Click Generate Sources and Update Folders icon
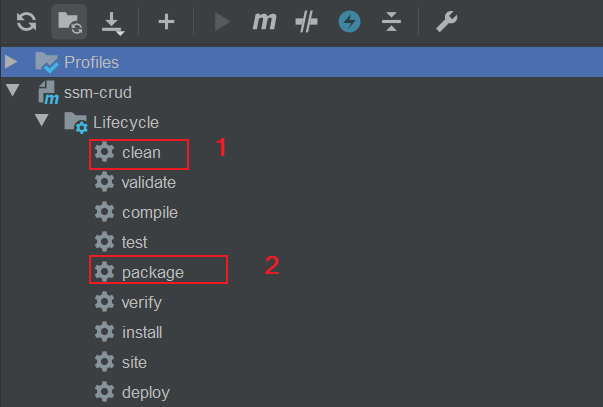 click(69, 22)
